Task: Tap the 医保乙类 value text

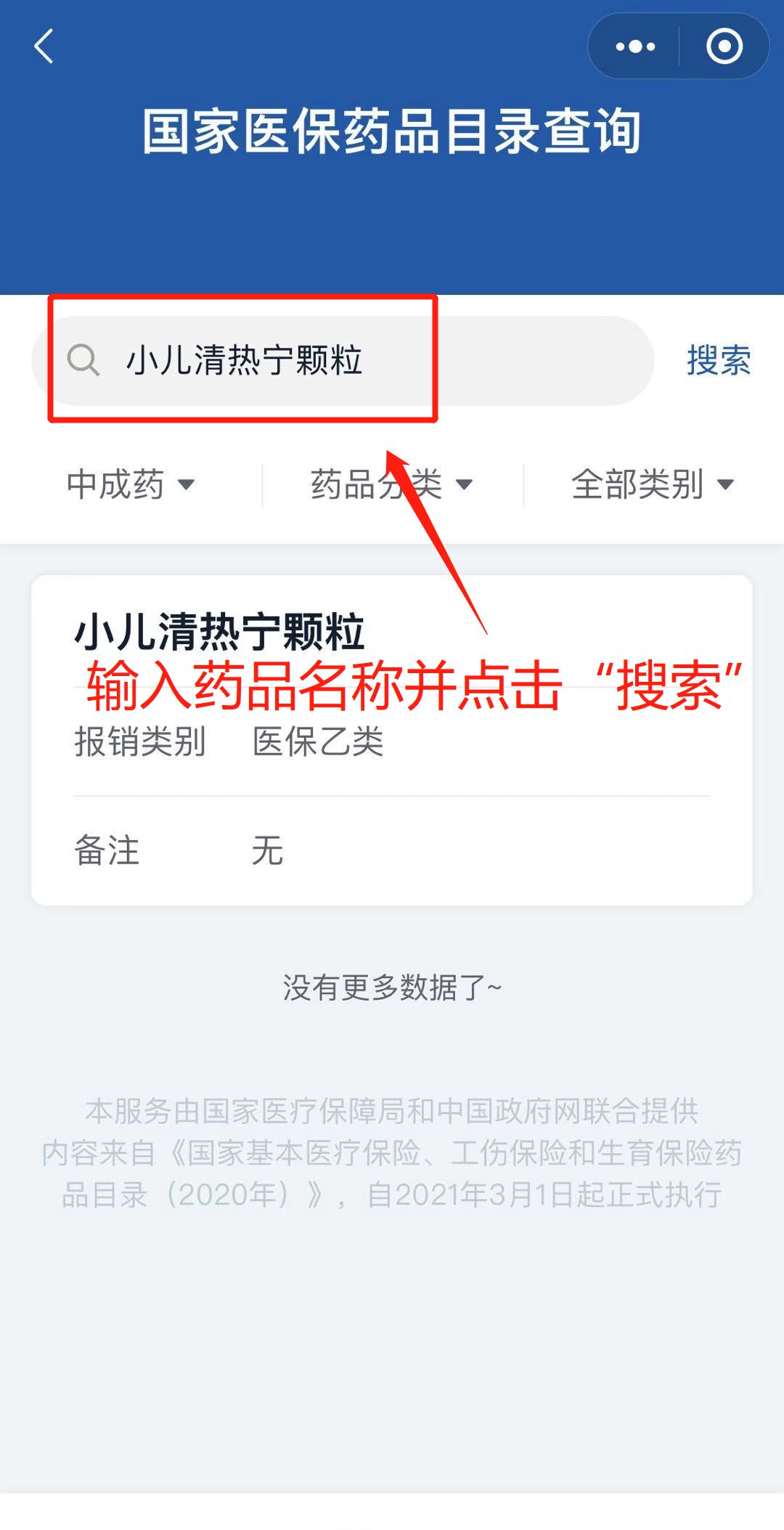Action: (x=318, y=741)
